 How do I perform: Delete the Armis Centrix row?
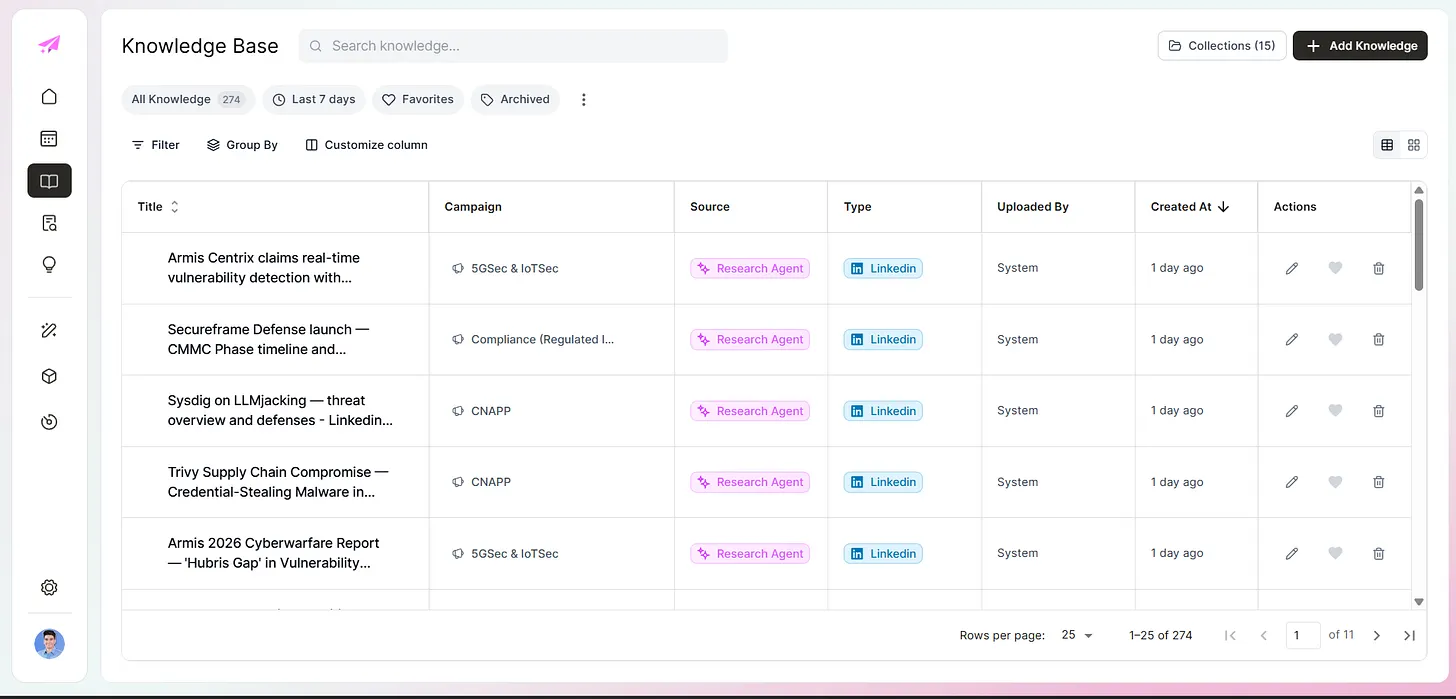tap(1379, 268)
